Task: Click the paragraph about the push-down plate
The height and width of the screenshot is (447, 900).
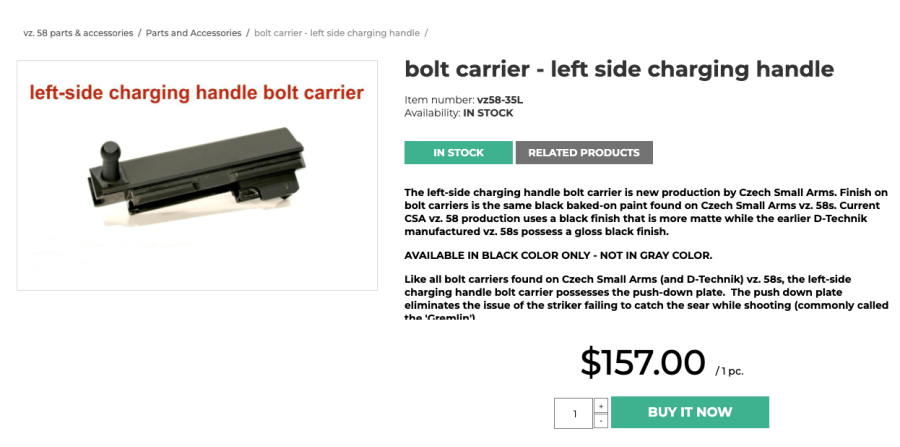Action: [630, 298]
